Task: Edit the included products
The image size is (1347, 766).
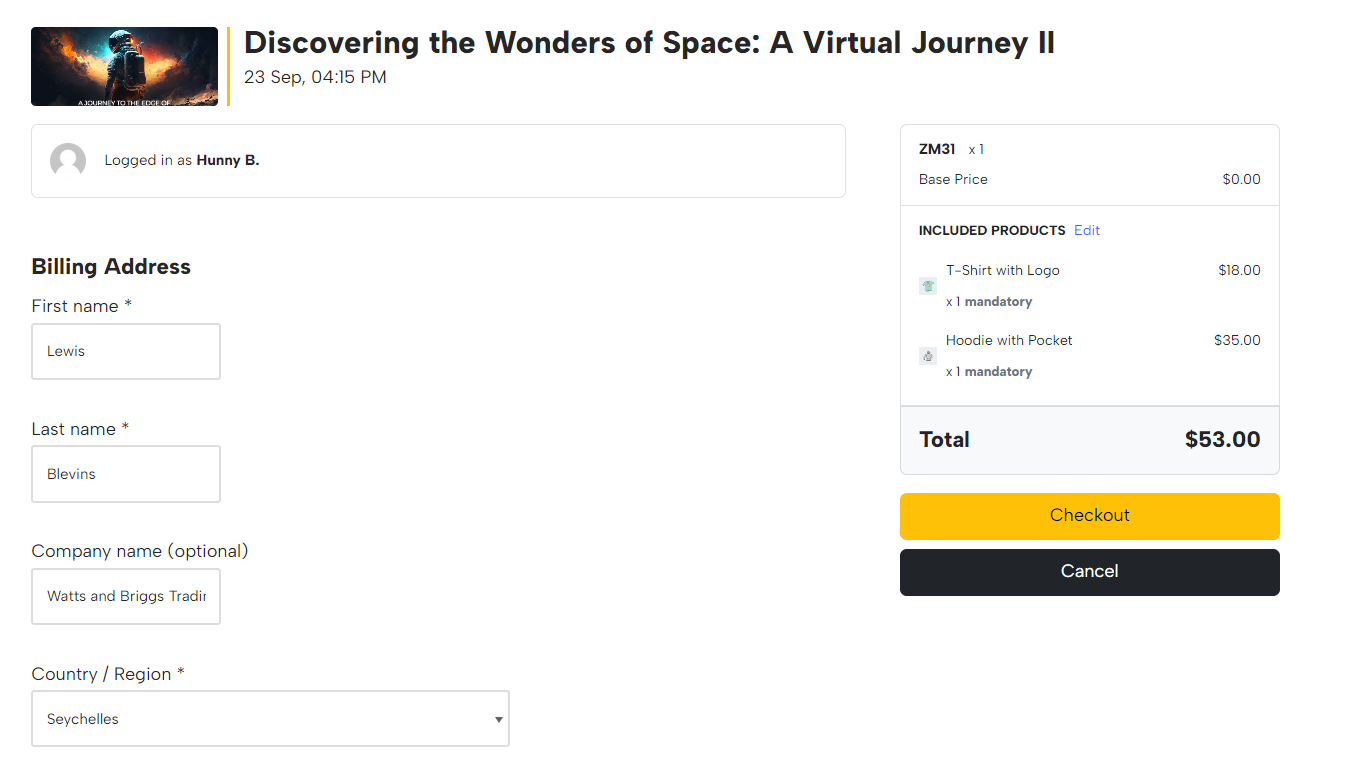Action: 1086,230
